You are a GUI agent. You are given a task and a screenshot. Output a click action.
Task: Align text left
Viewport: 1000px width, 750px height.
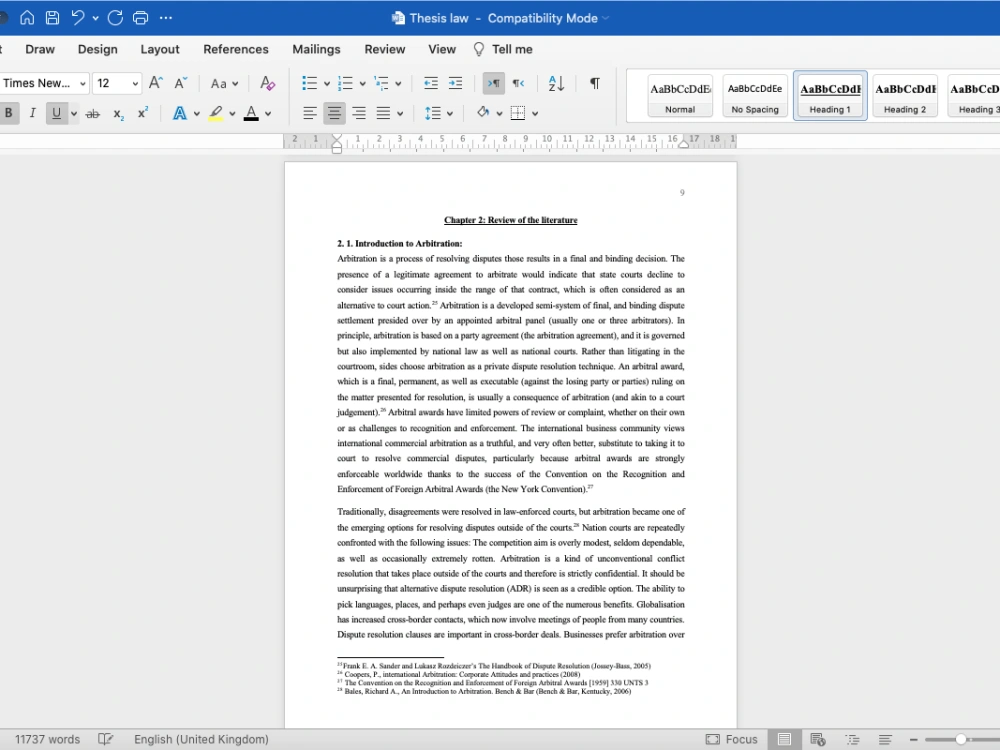pos(309,114)
